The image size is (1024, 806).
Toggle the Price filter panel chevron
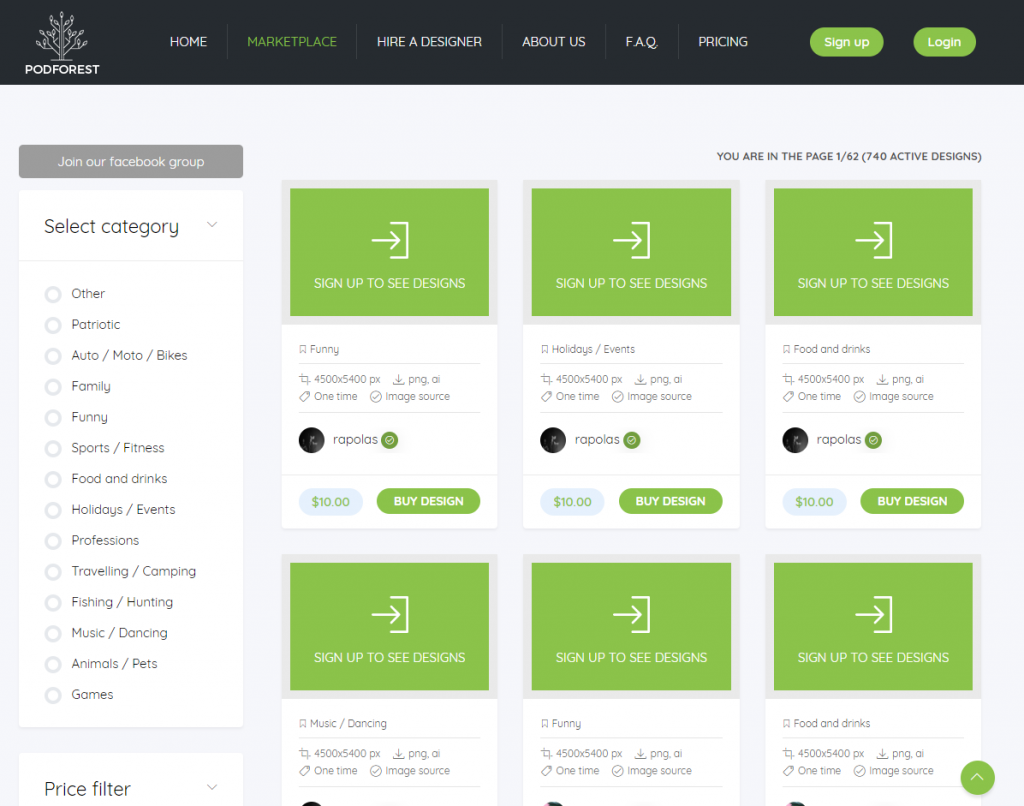[x=212, y=787]
